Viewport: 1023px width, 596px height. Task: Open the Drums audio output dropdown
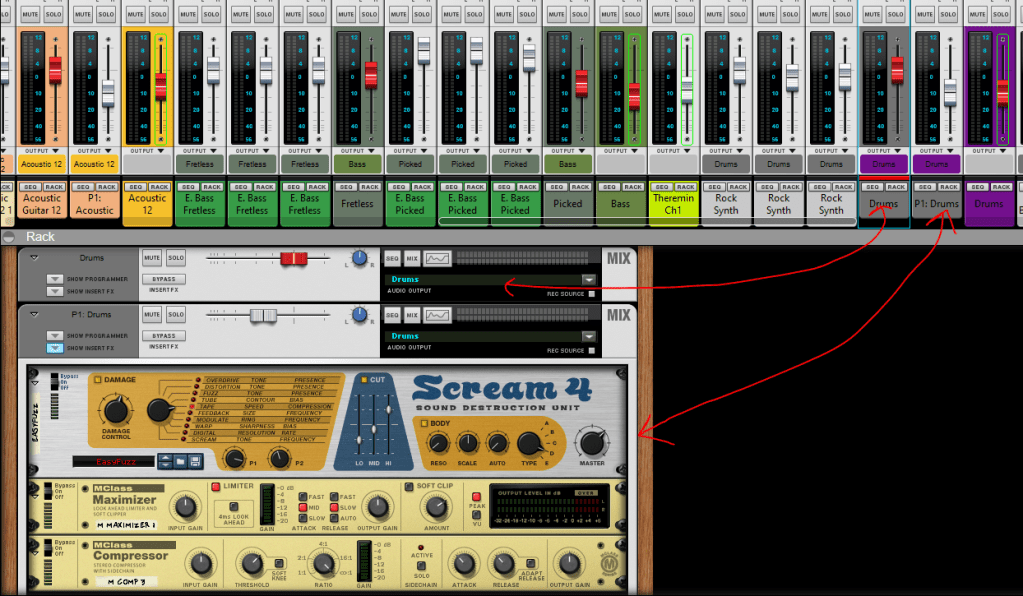[589, 280]
